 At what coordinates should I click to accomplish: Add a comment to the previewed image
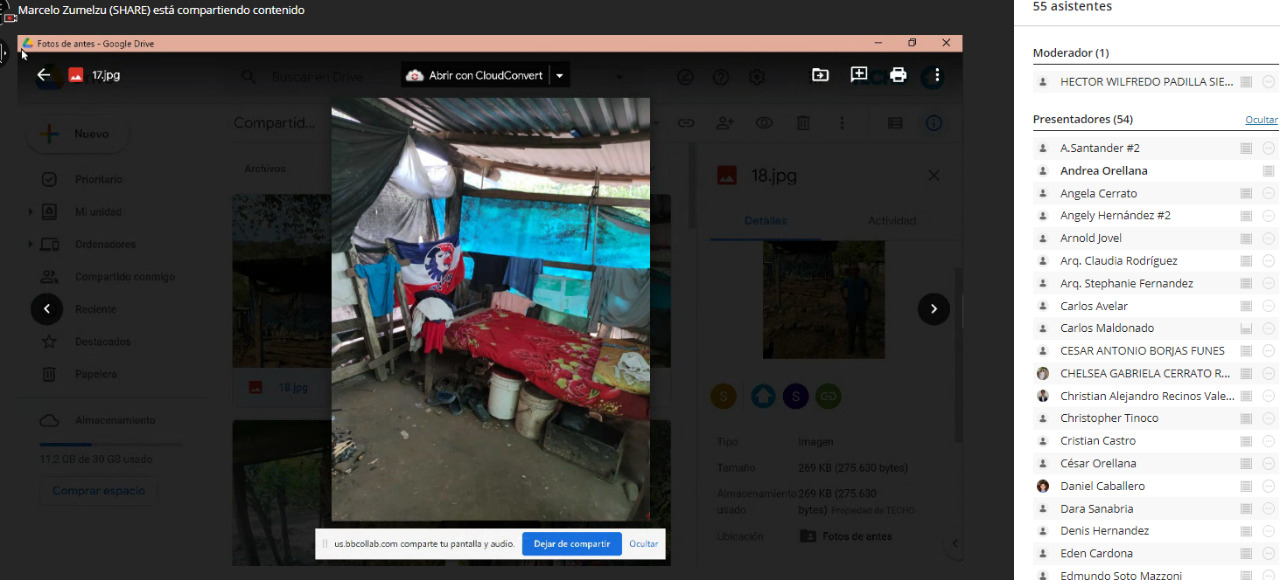pyautogui.click(x=859, y=75)
